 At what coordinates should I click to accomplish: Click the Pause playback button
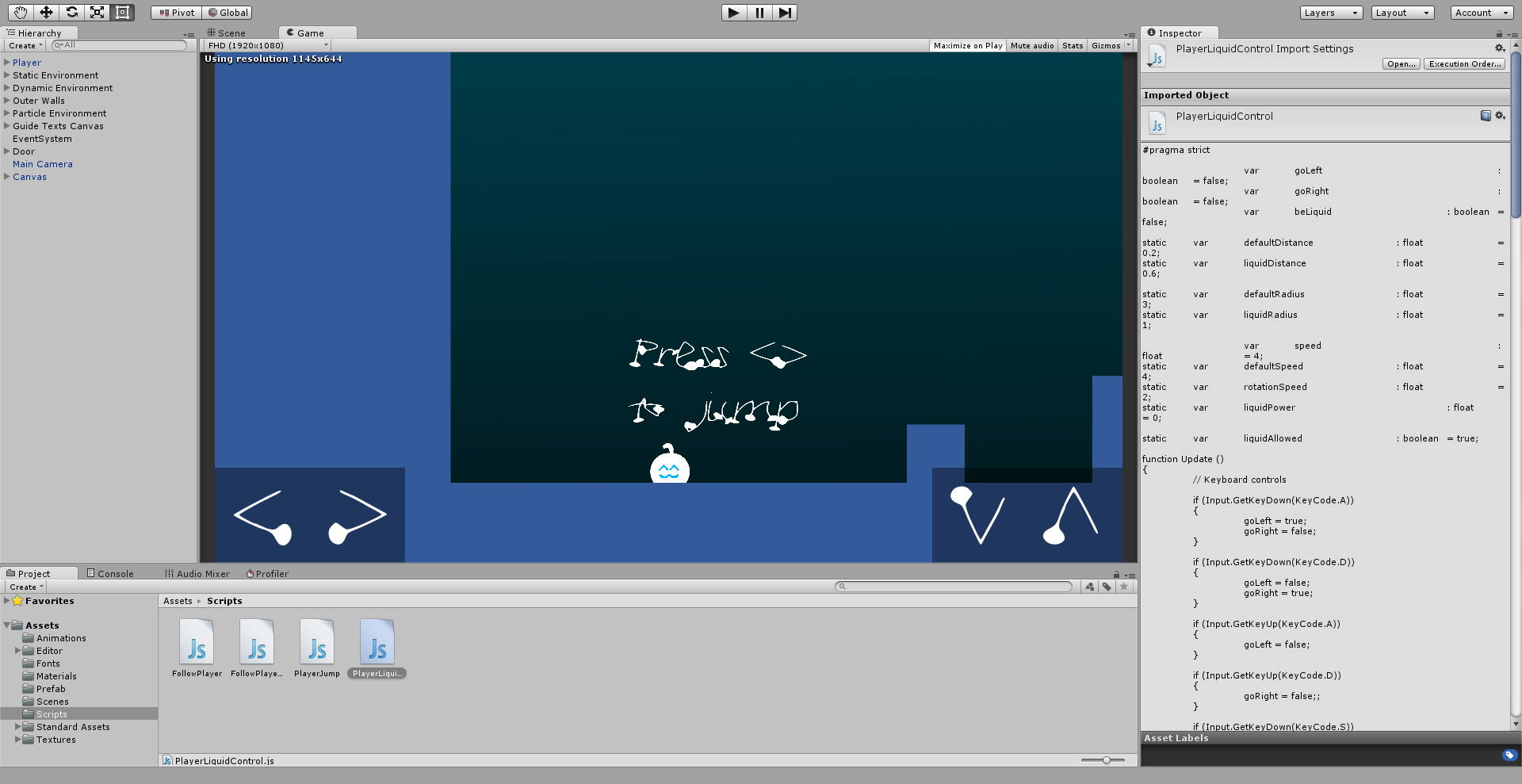click(x=759, y=13)
